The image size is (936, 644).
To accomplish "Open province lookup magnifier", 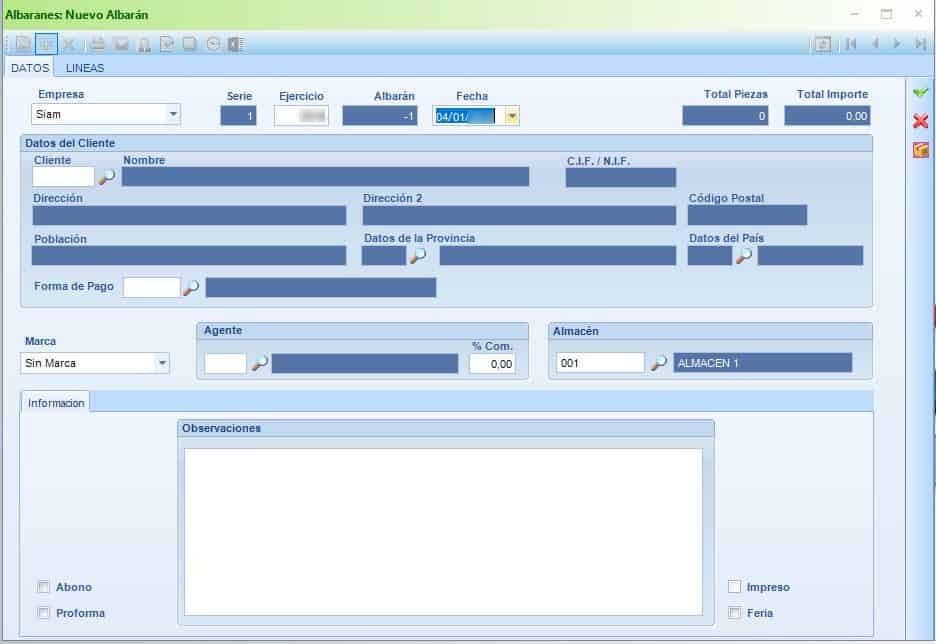I will (418, 256).
